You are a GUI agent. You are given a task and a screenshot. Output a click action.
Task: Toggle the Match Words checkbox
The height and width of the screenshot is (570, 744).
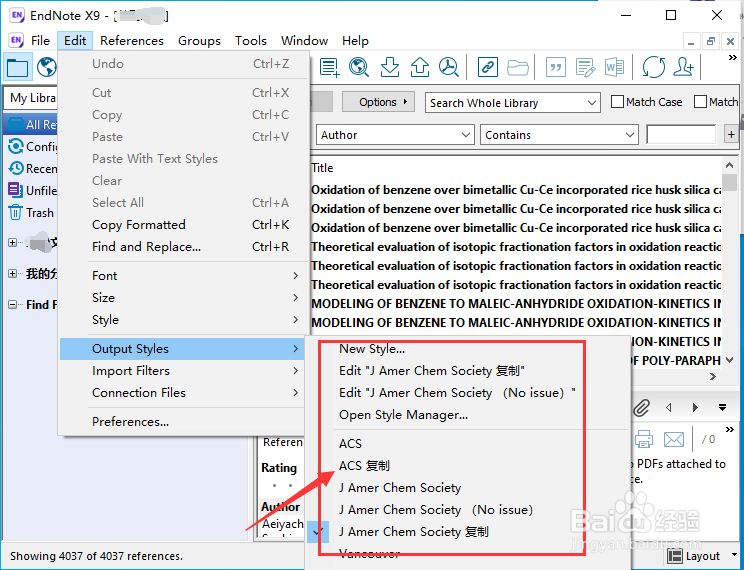point(700,102)
